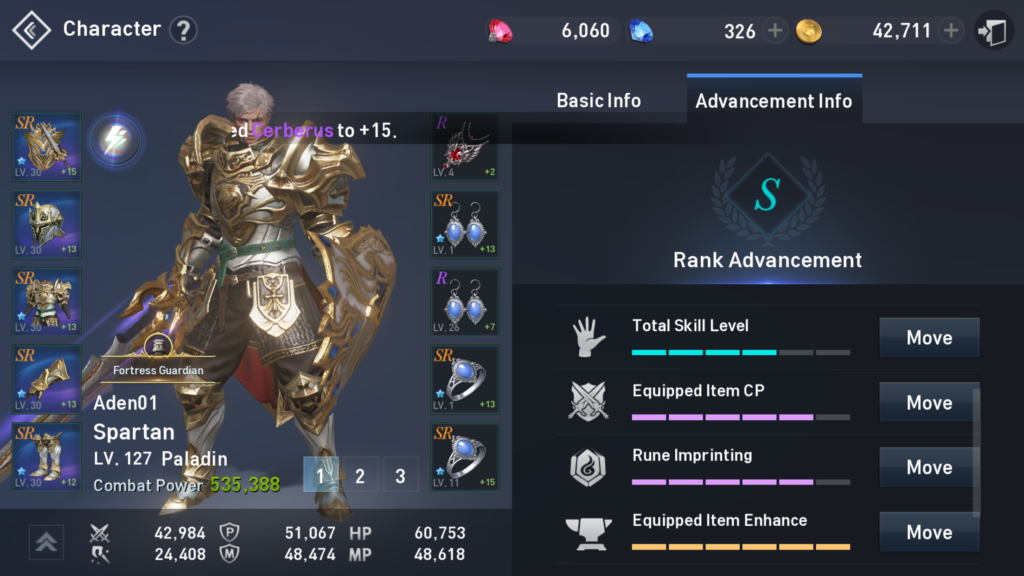This screenshot has height=576, width=1024.
Task: Click Move for Total Skill Level
Action: click(929, 338)
